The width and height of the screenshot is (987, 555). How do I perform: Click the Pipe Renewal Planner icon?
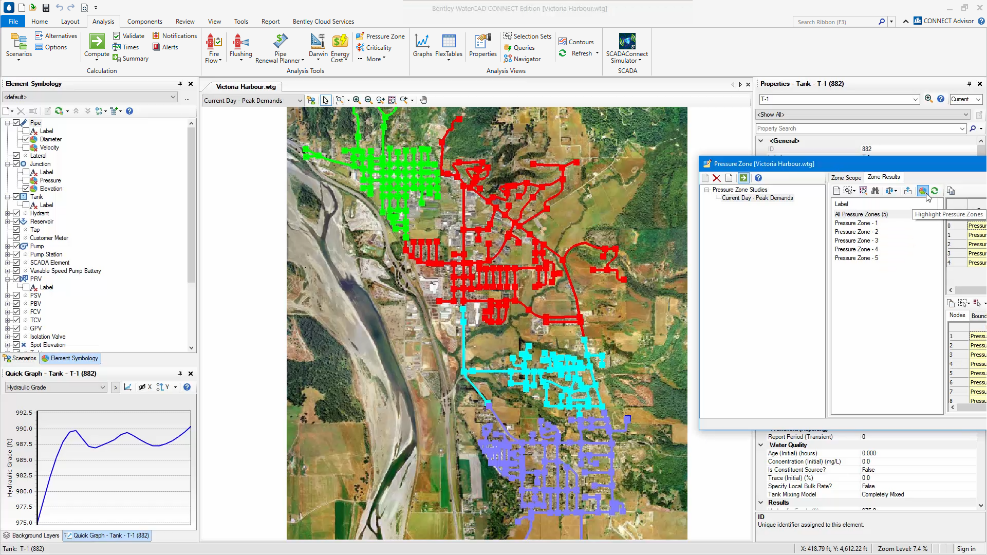coord(280,42)
